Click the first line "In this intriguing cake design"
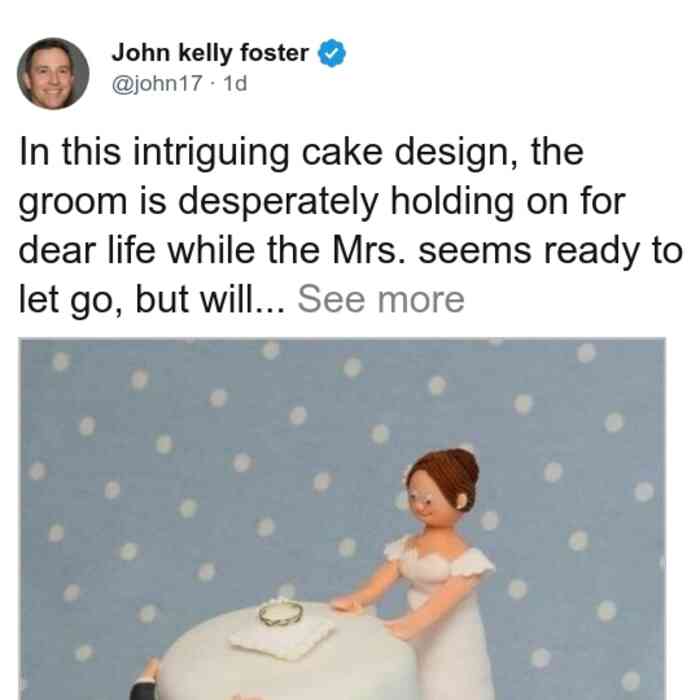Screen dimensions: 700x700 [301, 153]
